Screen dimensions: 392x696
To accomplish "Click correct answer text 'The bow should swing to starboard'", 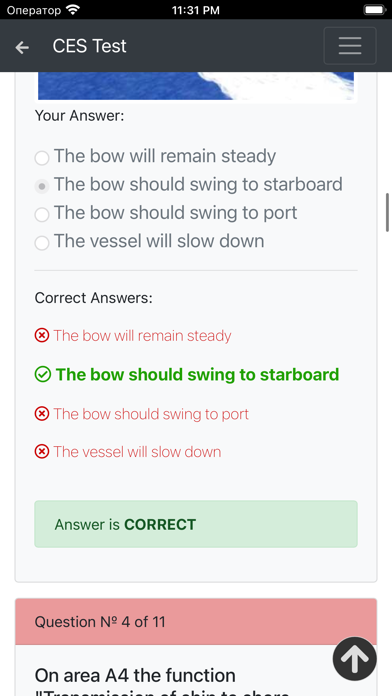I will 197,375.
